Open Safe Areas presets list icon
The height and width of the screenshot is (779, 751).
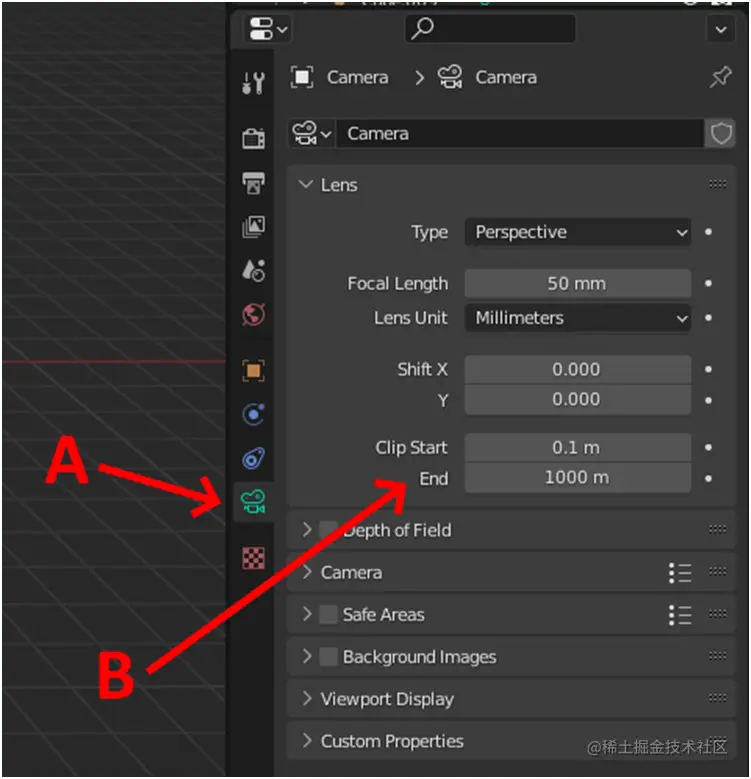pos(680,615)
